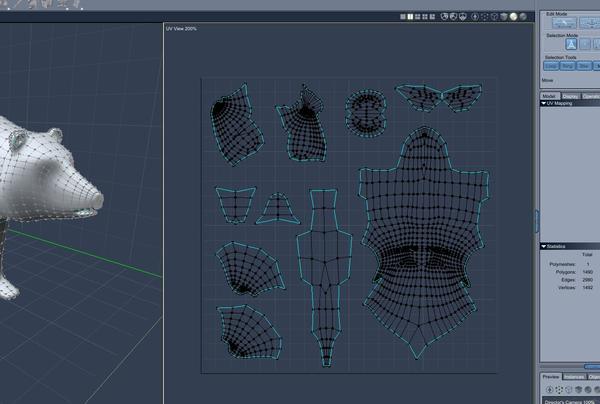
Task: Open the Preview tab
Action: [x=551, y=376]
